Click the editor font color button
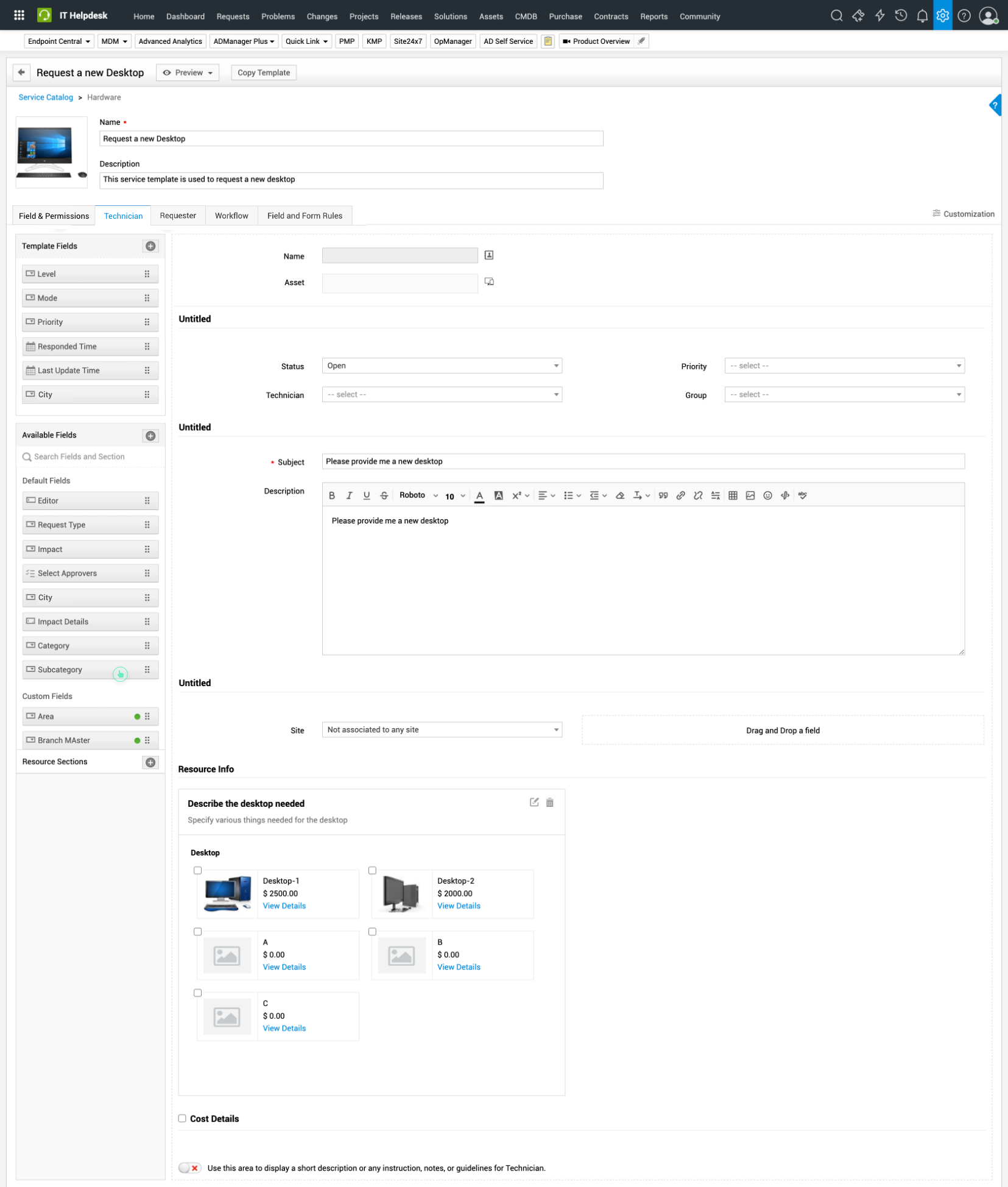This screenshot has width=1008, height=1187. coord(479,495)
